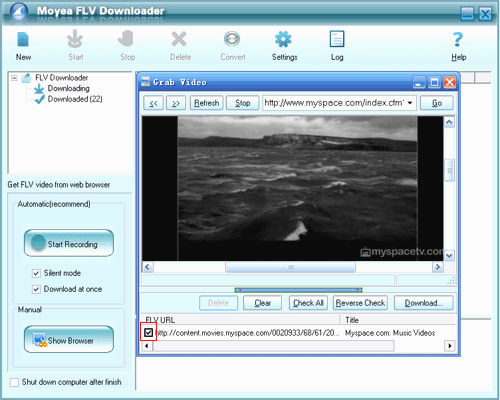Click the vertical scrollbar up arrow
The width and height of the screenshot is (500, 400).
click(x=449, y=122)
